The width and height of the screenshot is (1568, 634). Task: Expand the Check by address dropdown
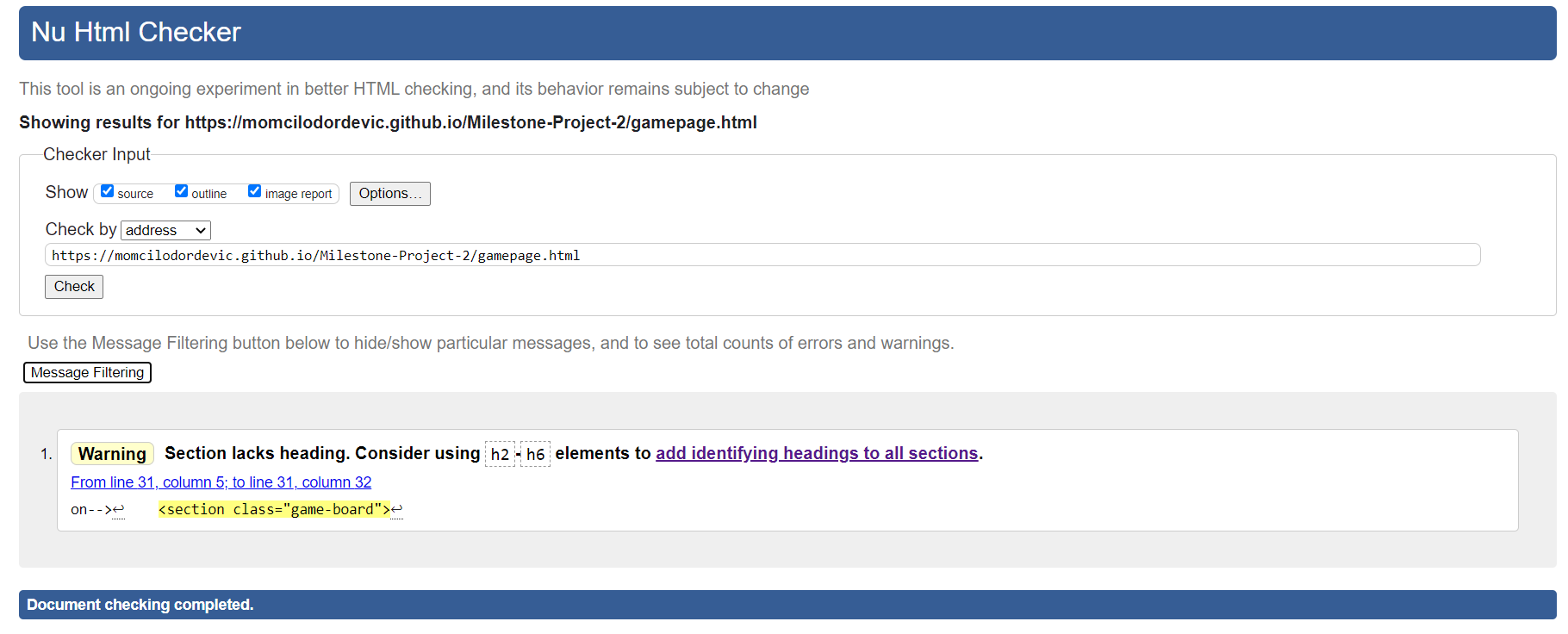[166, 230]
